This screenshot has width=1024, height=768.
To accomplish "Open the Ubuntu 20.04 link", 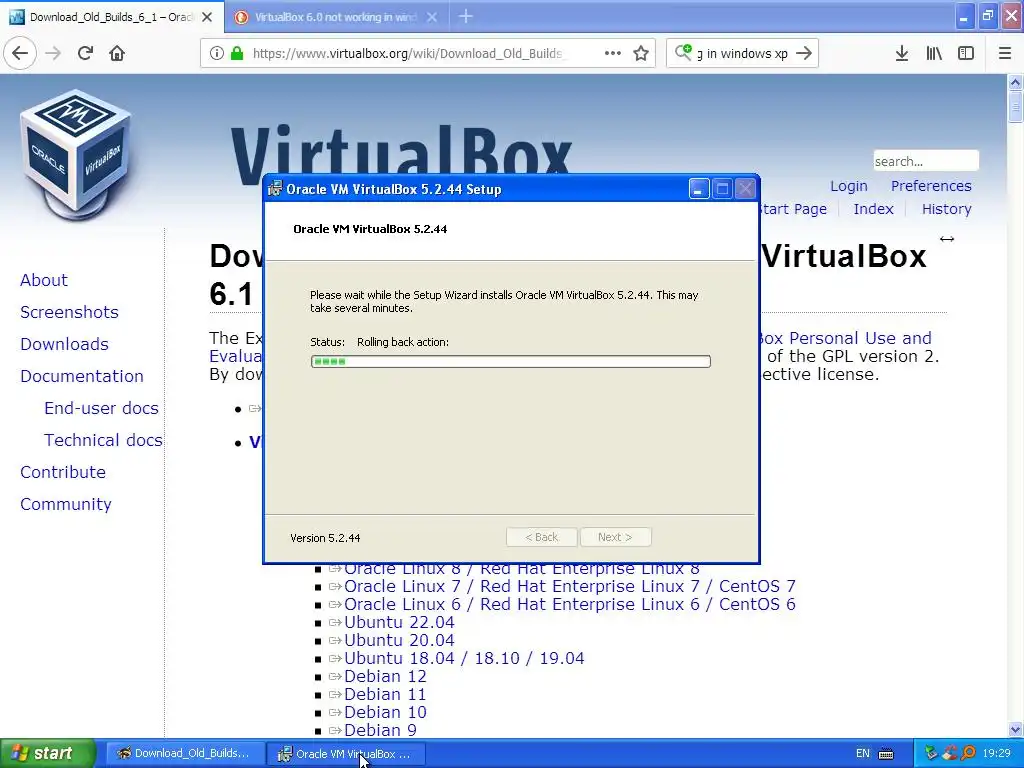I will point(399,640).
